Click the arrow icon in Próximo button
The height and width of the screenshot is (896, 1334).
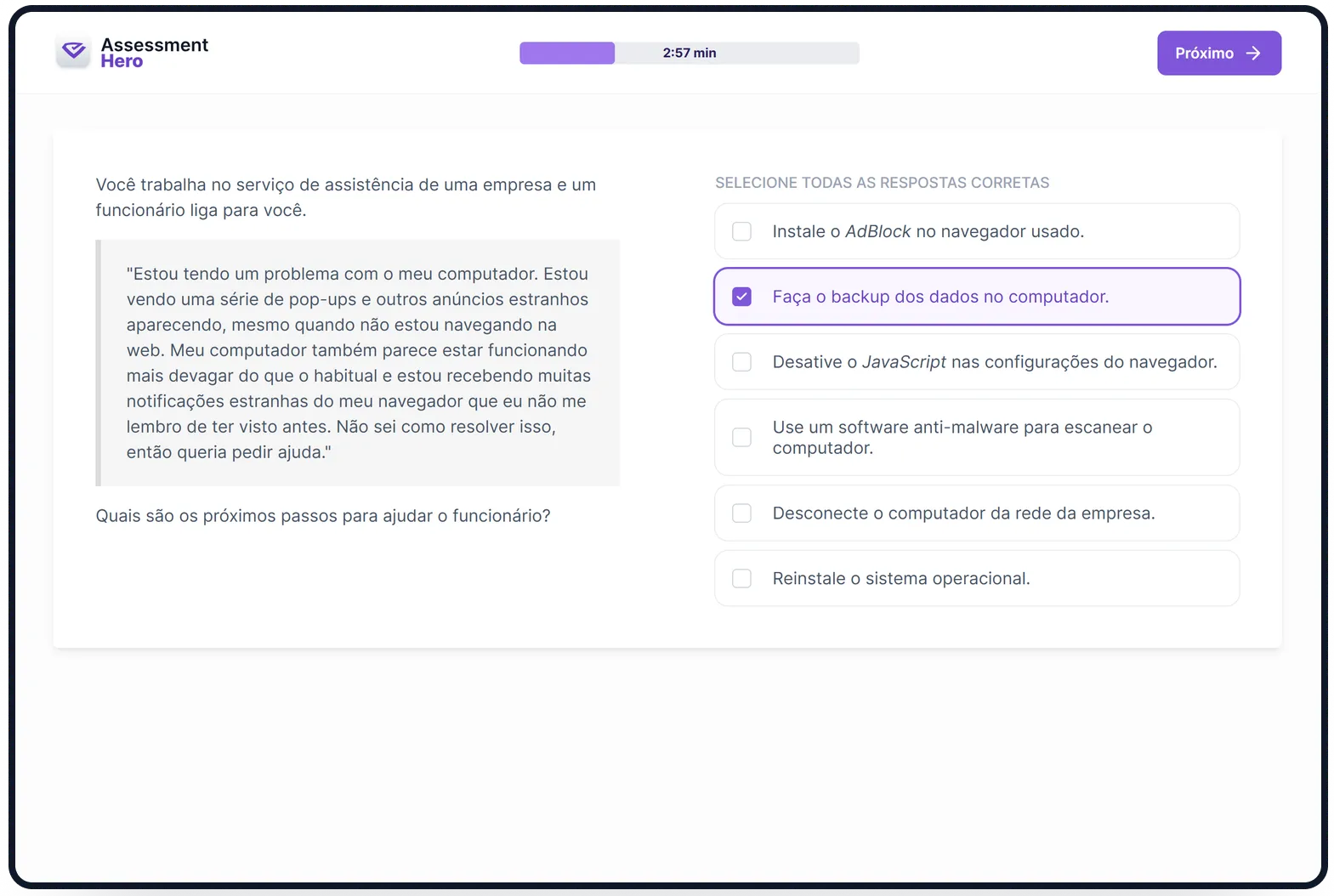[x=1253, y=53]
